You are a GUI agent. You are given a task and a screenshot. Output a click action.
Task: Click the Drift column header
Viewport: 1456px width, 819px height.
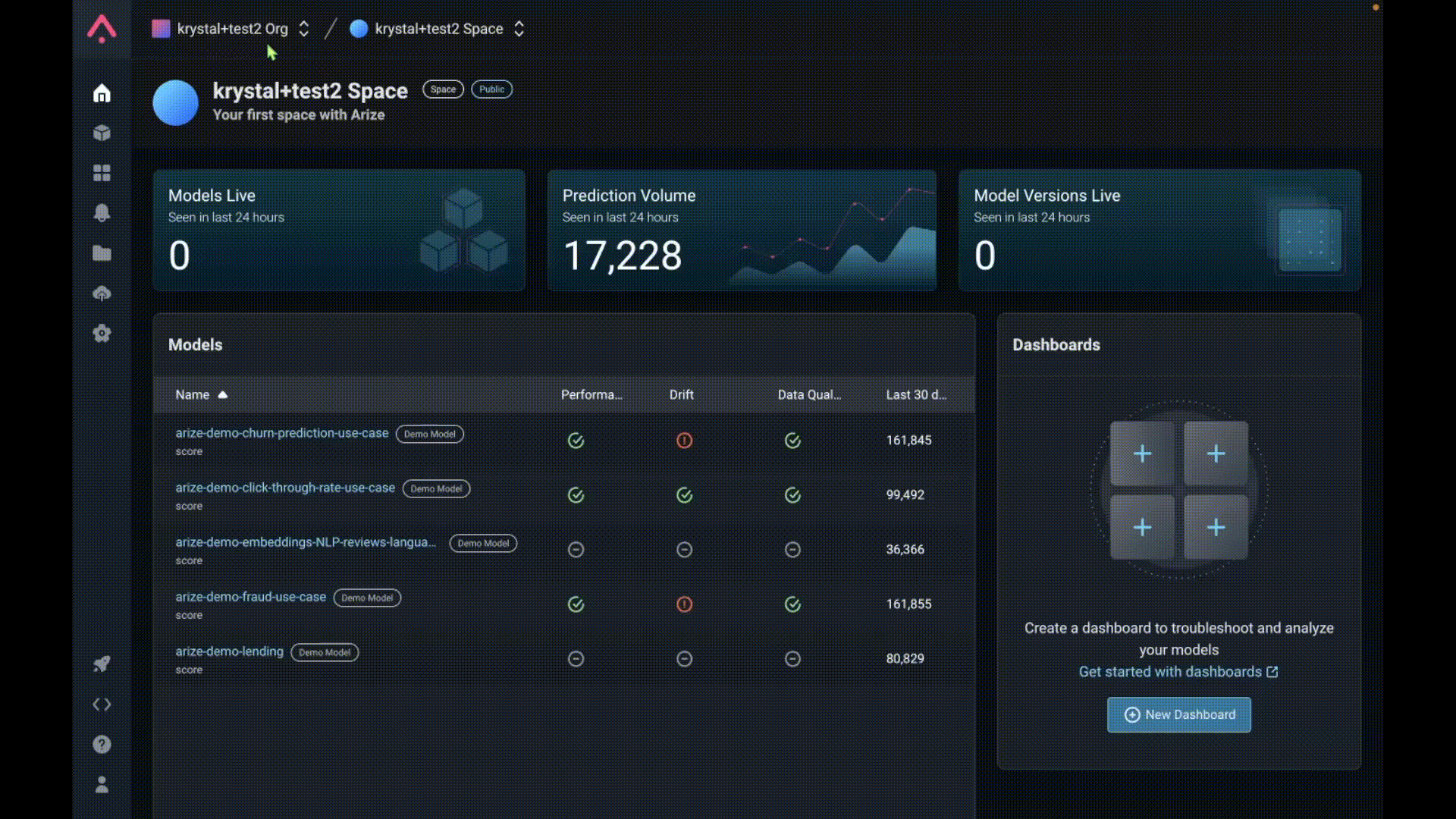(x=681, y=395)
